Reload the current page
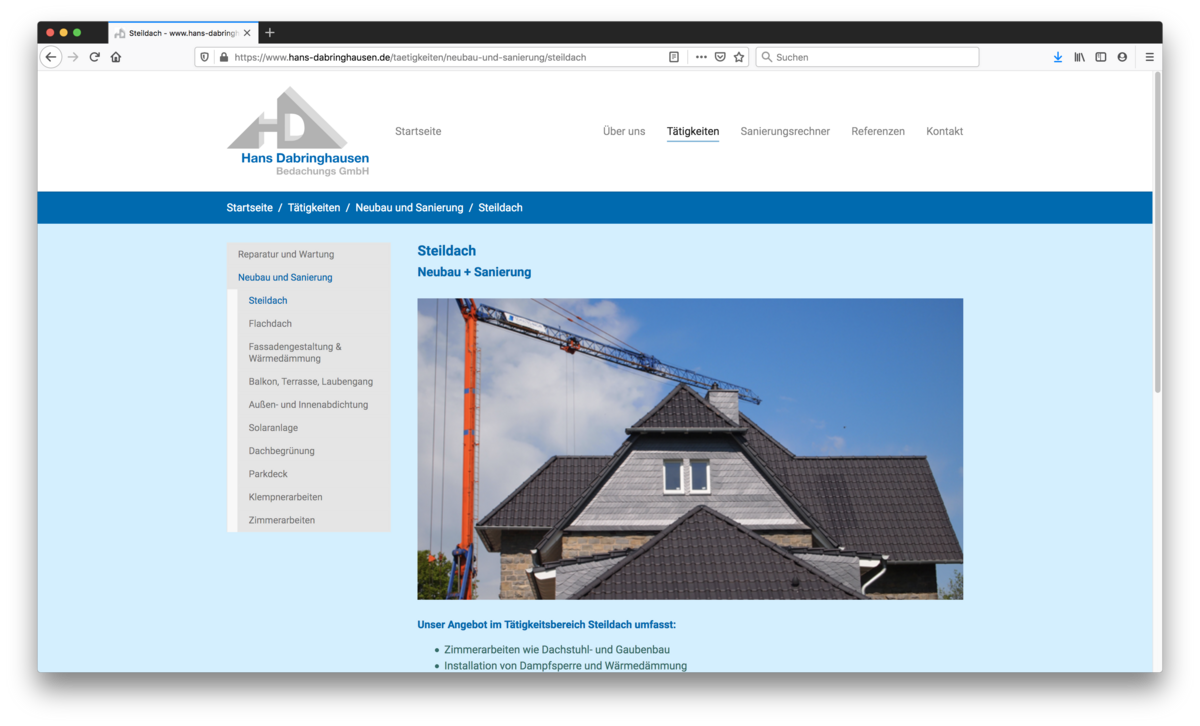This screenshot has width=1200, height=726. (x=95, y=57)
